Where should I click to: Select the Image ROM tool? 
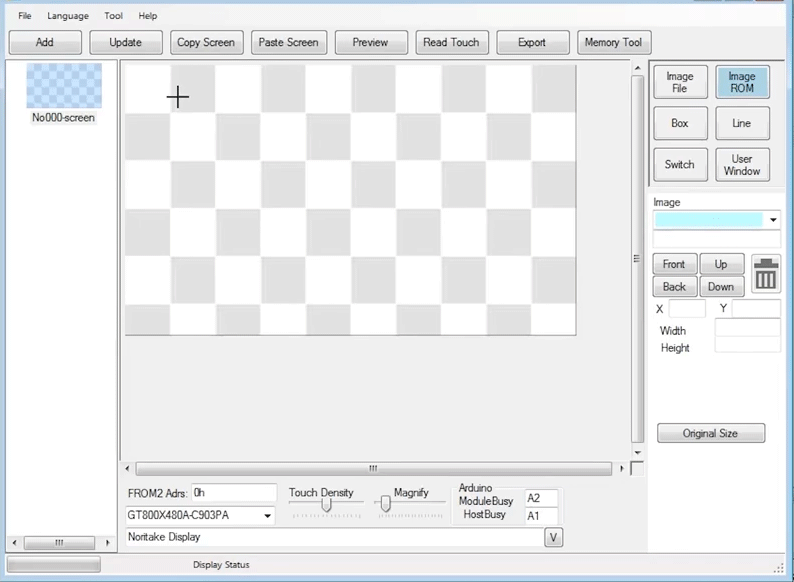741,82
